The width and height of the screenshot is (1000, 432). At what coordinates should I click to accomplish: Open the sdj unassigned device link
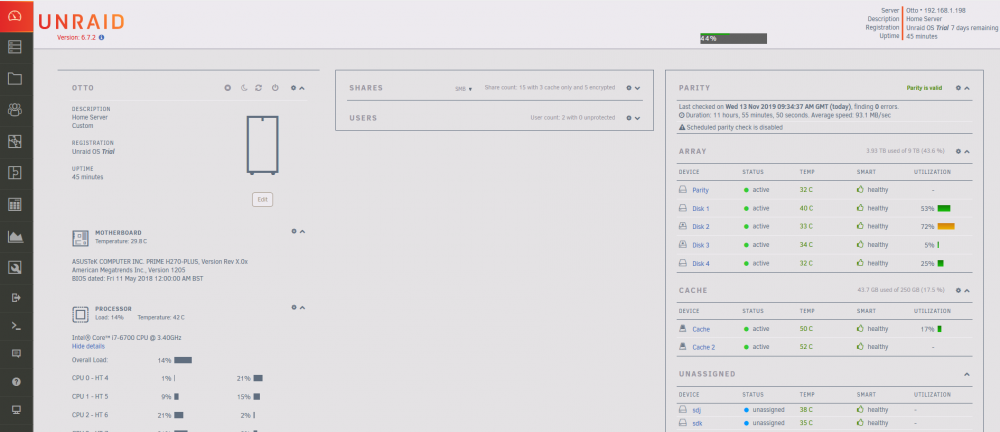696,410
